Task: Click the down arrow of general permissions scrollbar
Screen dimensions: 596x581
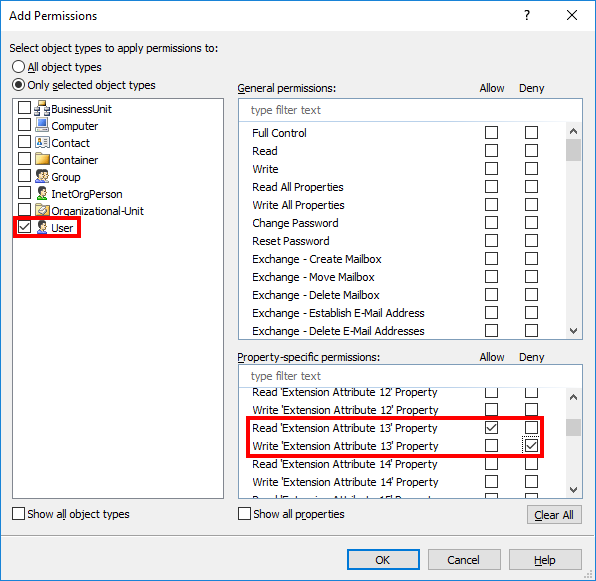Action: (573, 331)
